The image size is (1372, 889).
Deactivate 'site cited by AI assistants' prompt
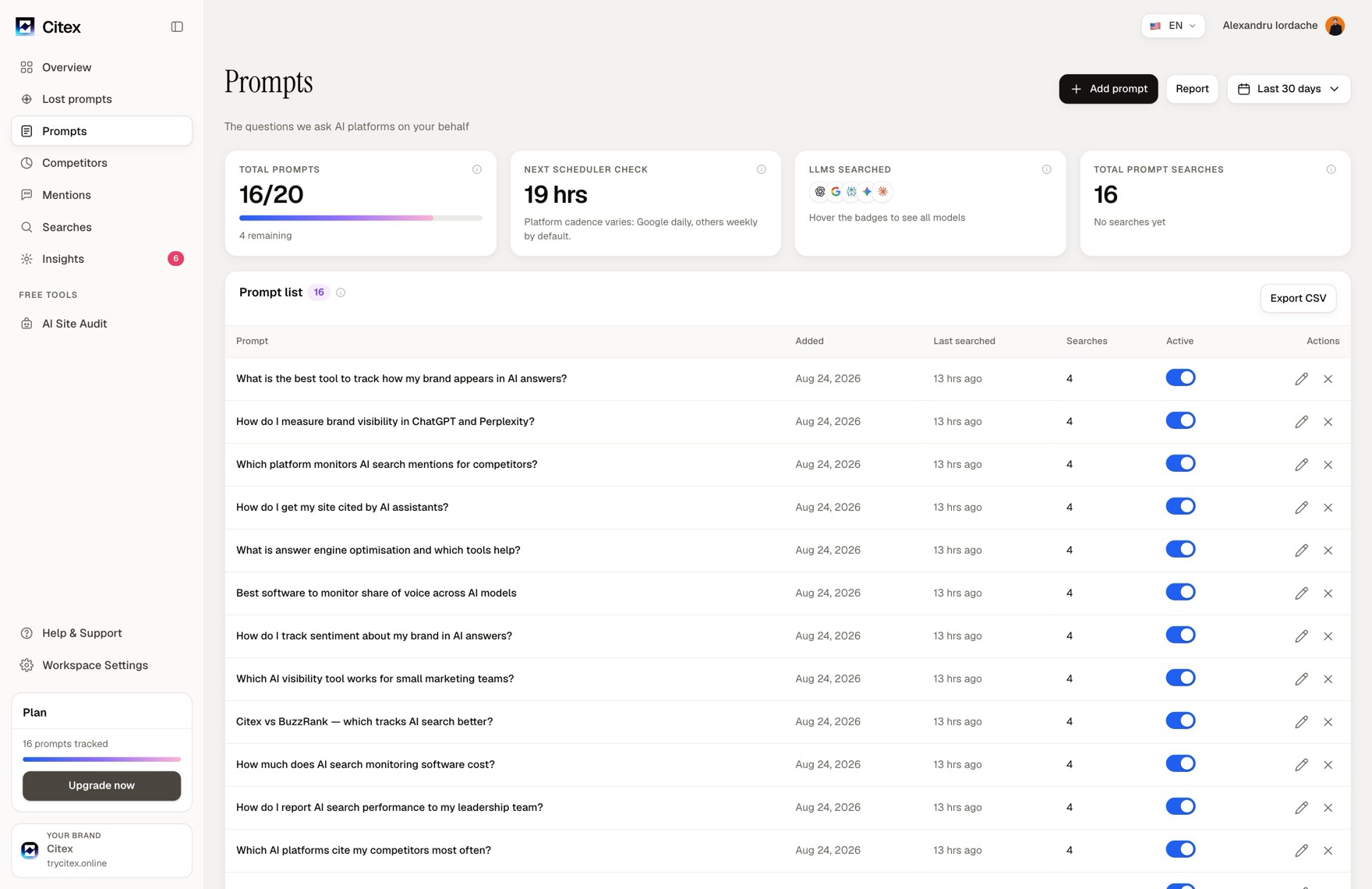pyautogui.click(x=1180, y=506)
